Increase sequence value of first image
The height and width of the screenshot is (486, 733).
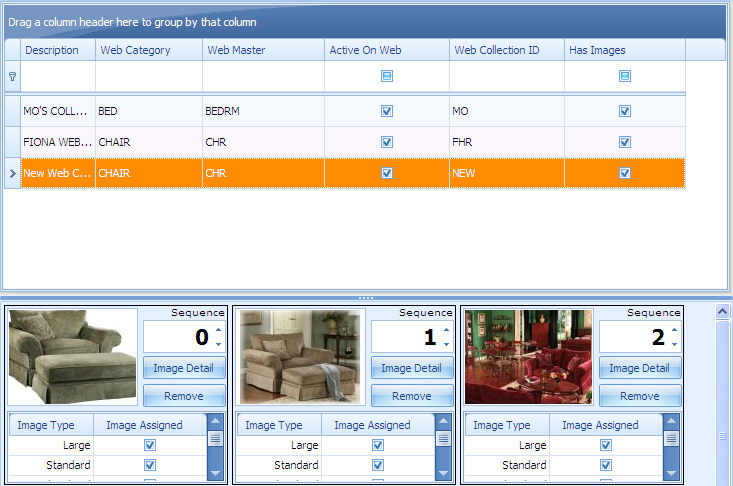218,330
